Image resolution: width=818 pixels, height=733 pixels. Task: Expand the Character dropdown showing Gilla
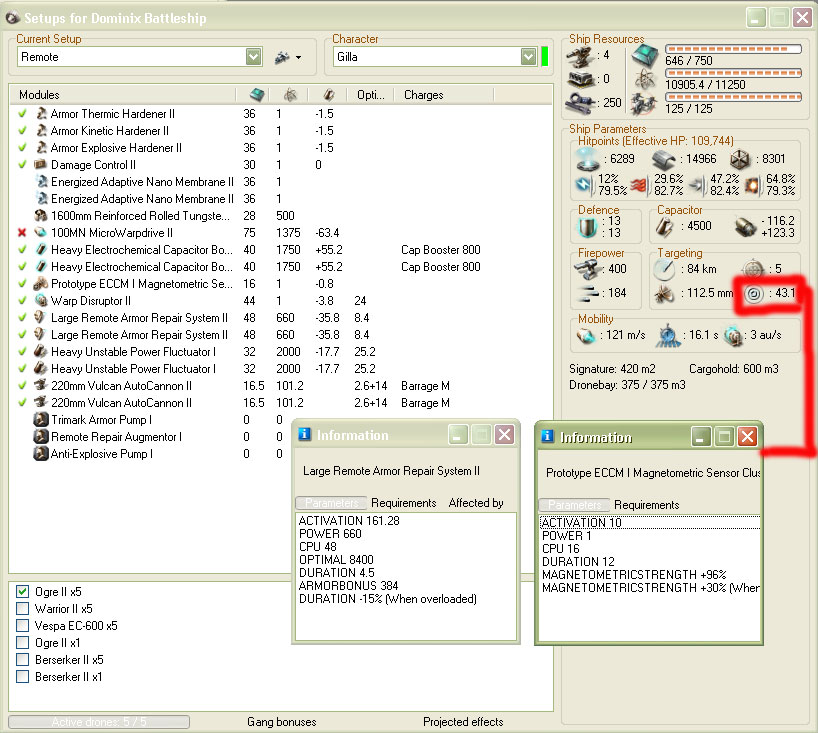[528, 57]
